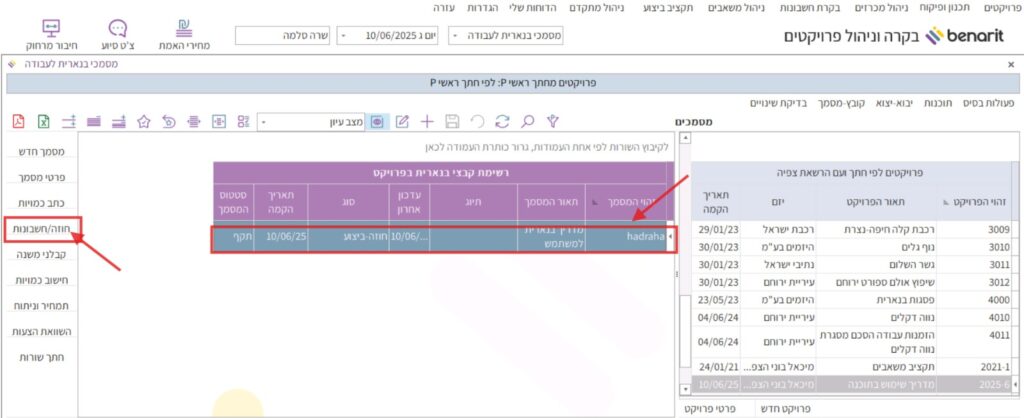Viewport: 1024px width, 418px height.
Task: Click the pencil edit icon
Action: tap(403, 121)
